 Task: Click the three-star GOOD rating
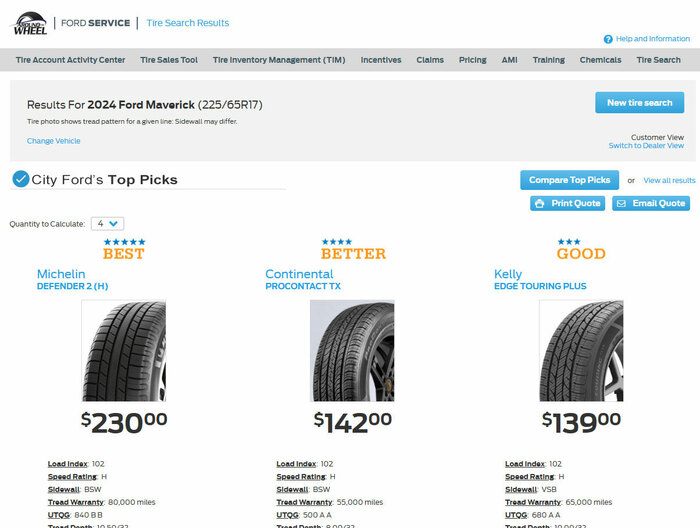pyautogui.click(x=569, y=242)
